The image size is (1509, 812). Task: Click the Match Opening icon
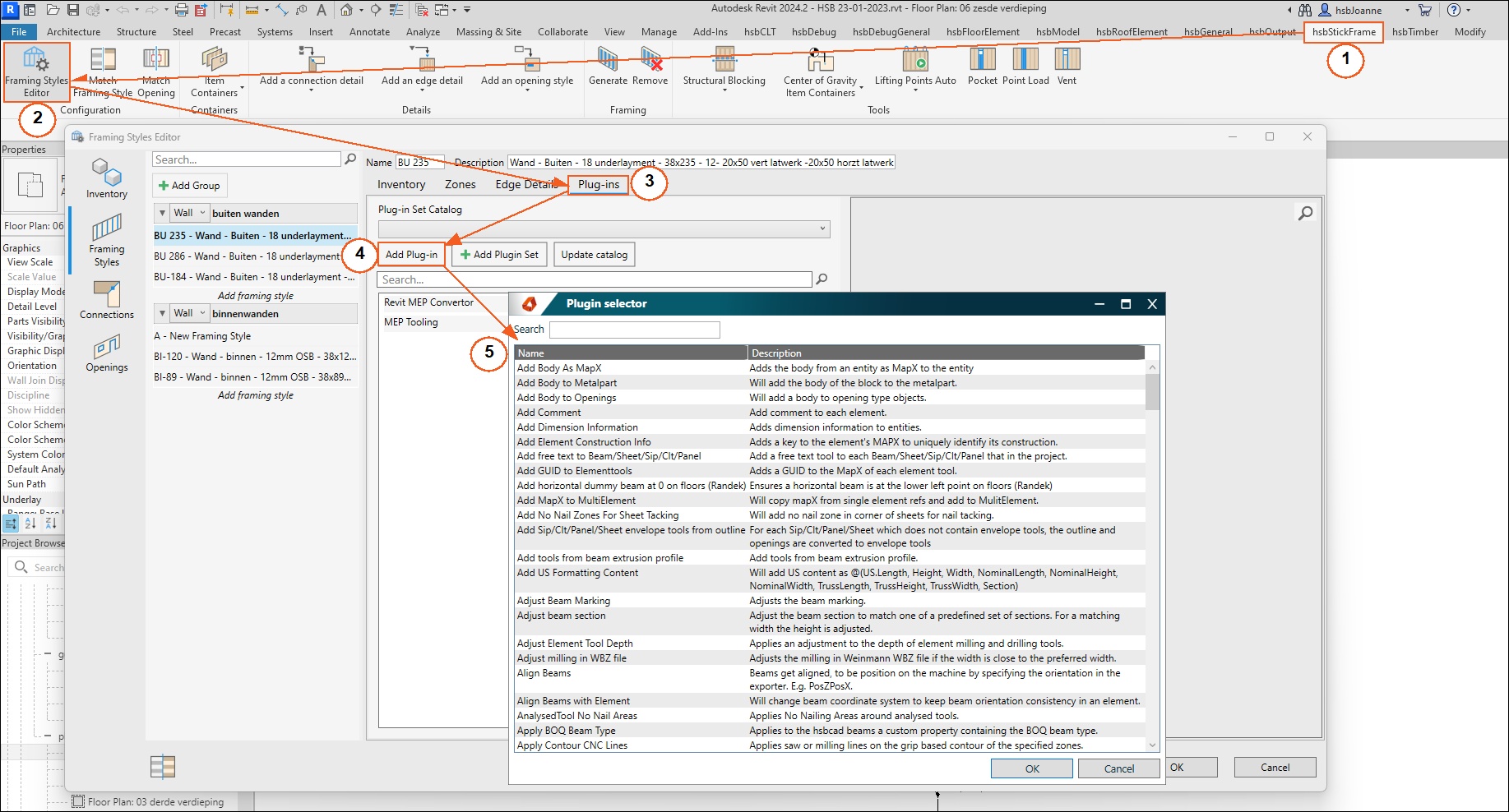(156, 60)
